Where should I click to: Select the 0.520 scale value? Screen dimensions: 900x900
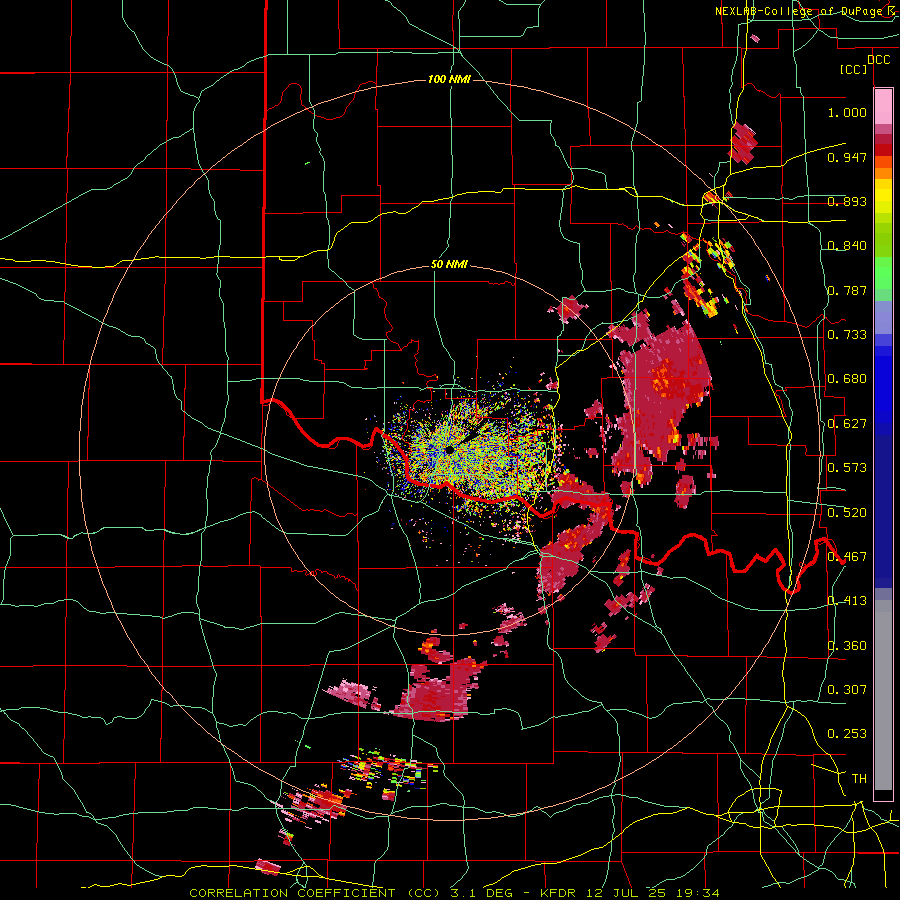pyautogui.click(x=847, y=513)
